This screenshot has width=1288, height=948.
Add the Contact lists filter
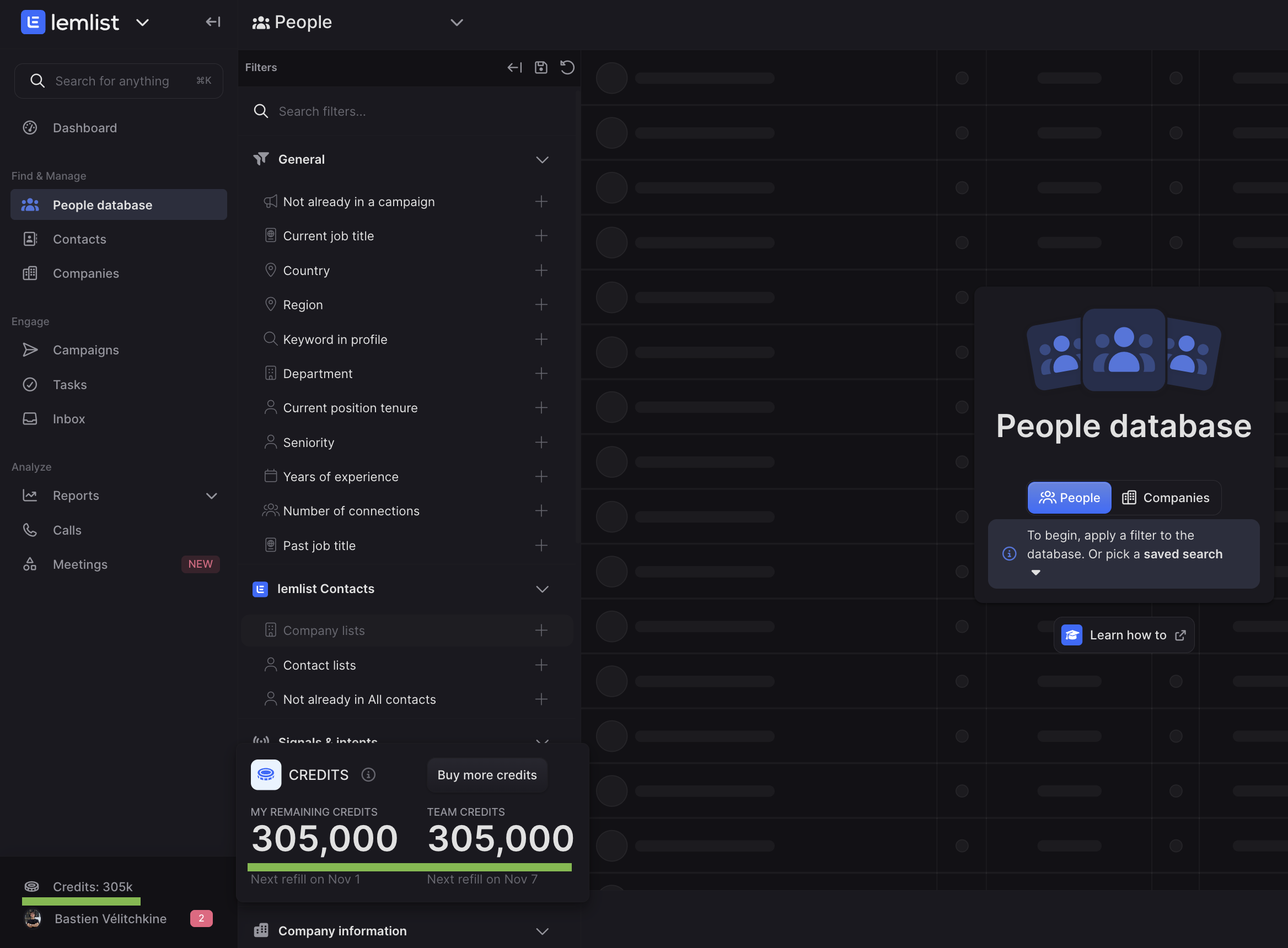coord(541,665)
